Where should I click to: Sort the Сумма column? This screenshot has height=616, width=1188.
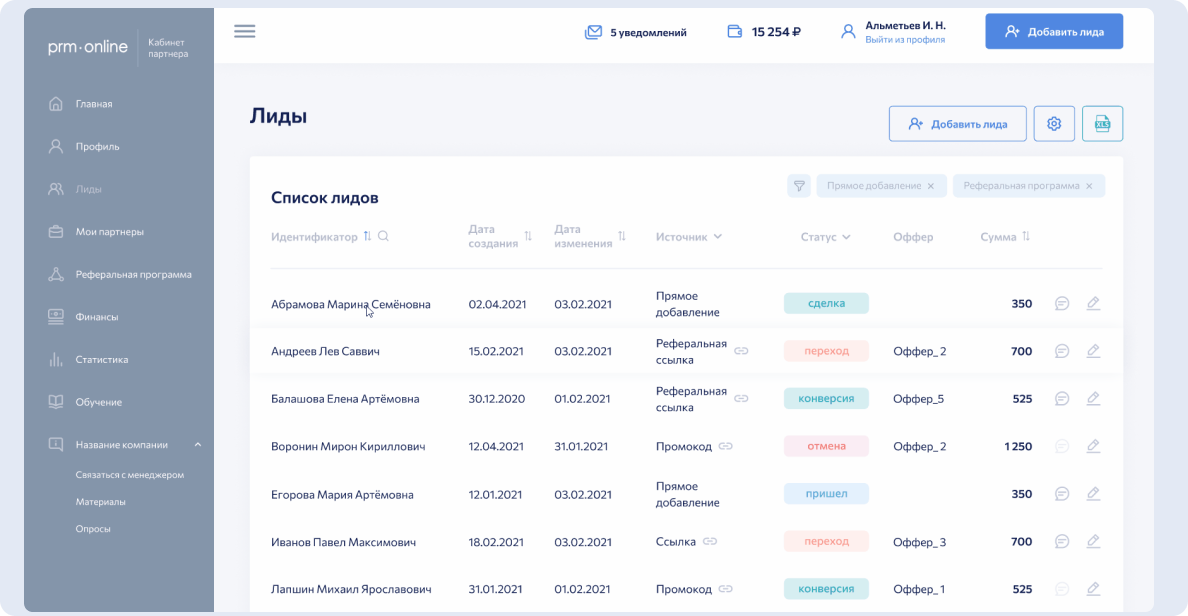point(1025,237)
